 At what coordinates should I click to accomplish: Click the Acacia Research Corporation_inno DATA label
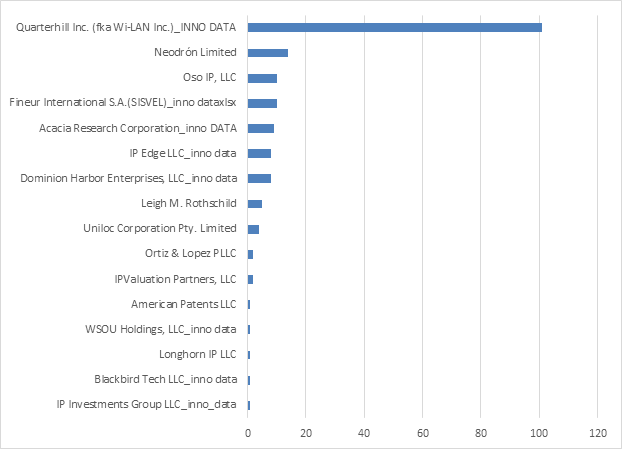click(x=138, y=128)
